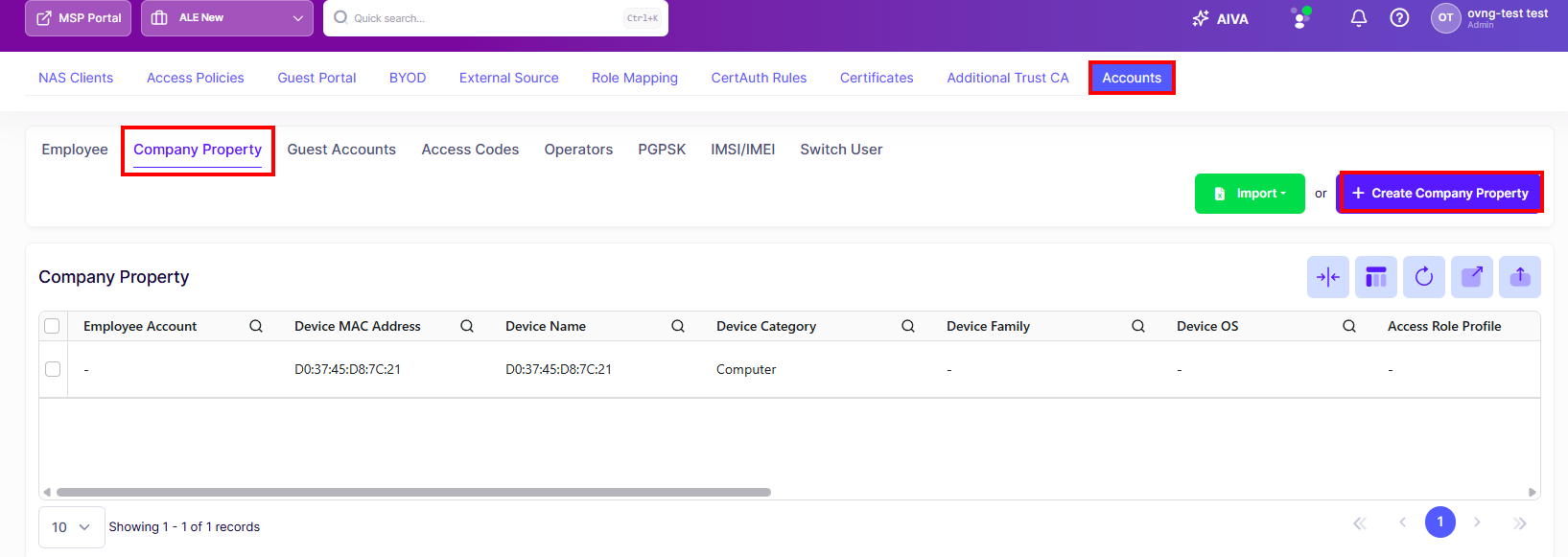Viewport: 1568px width, 557px height.
Task: Go to the first page
Action: point(1359,522)
